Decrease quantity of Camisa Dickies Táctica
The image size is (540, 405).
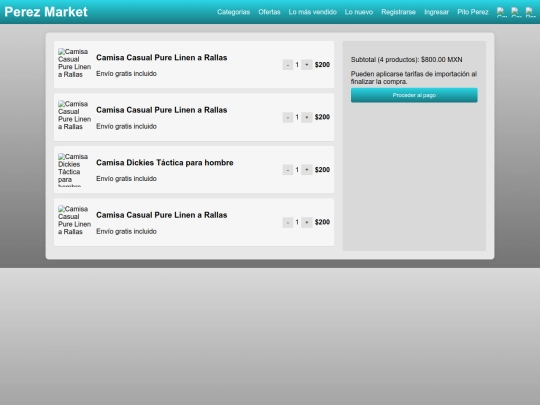[288, 170]
